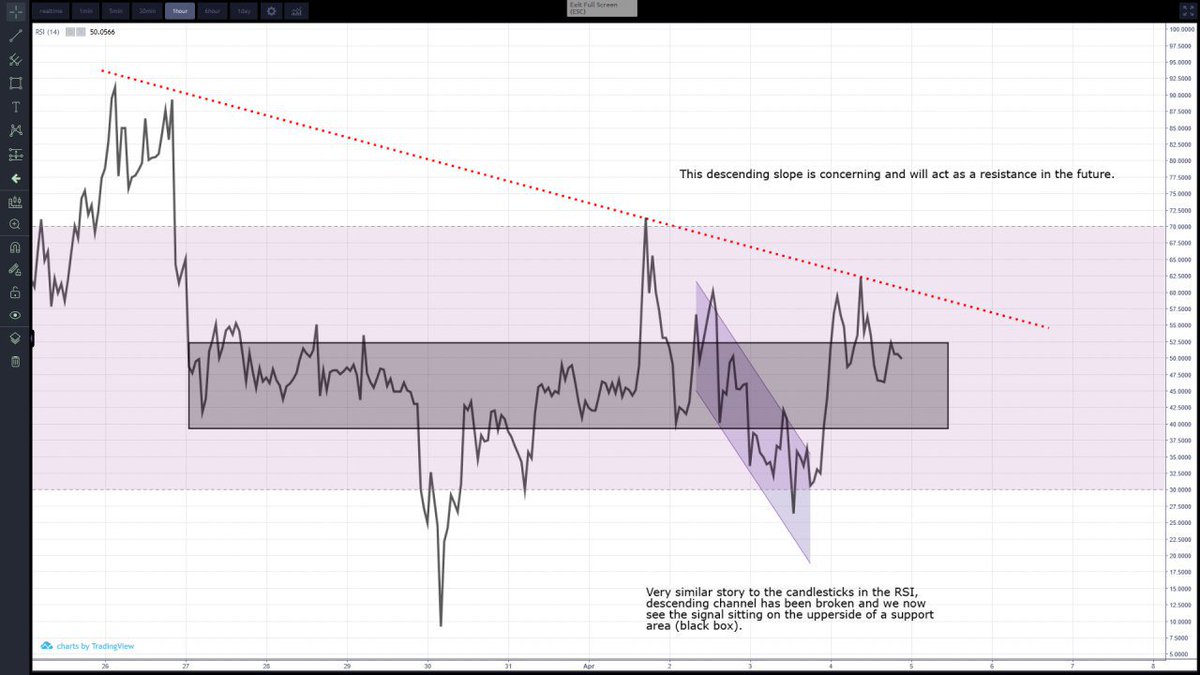The height and width of the screenshot is (675, 1200).
Task: Click the 70.0000 level on price scale
Action: [x=1182, y=227]
